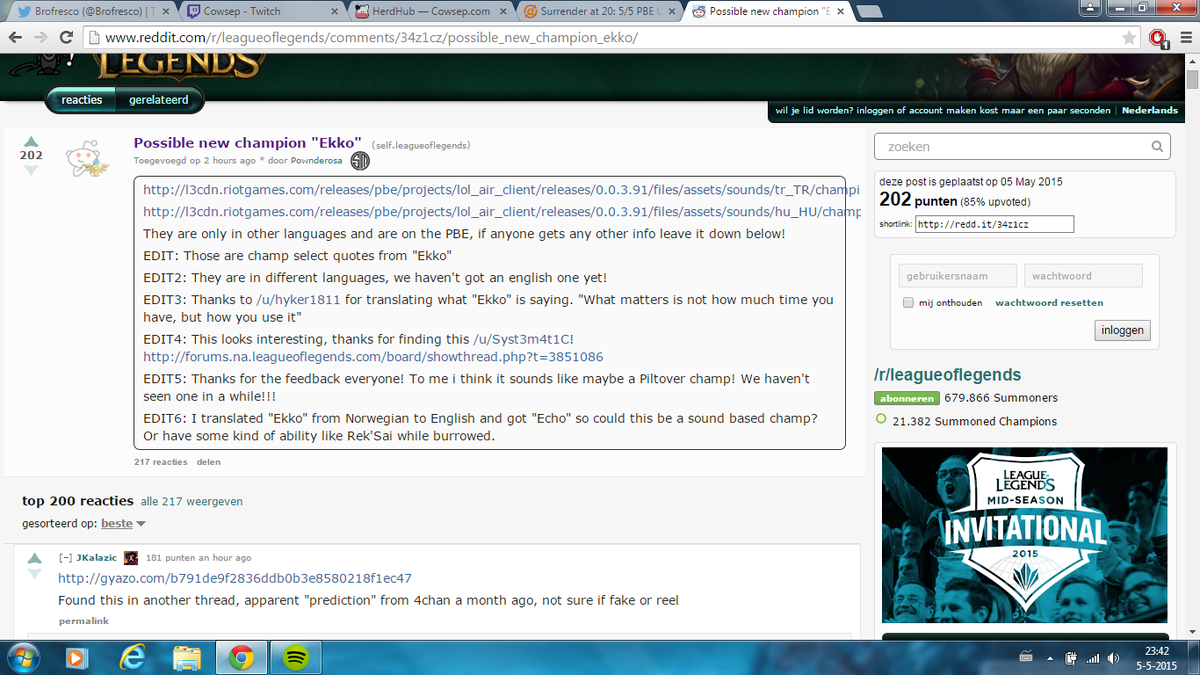
Task: Upvote the Ekko post arrow
Action: [x=31, y=141]
